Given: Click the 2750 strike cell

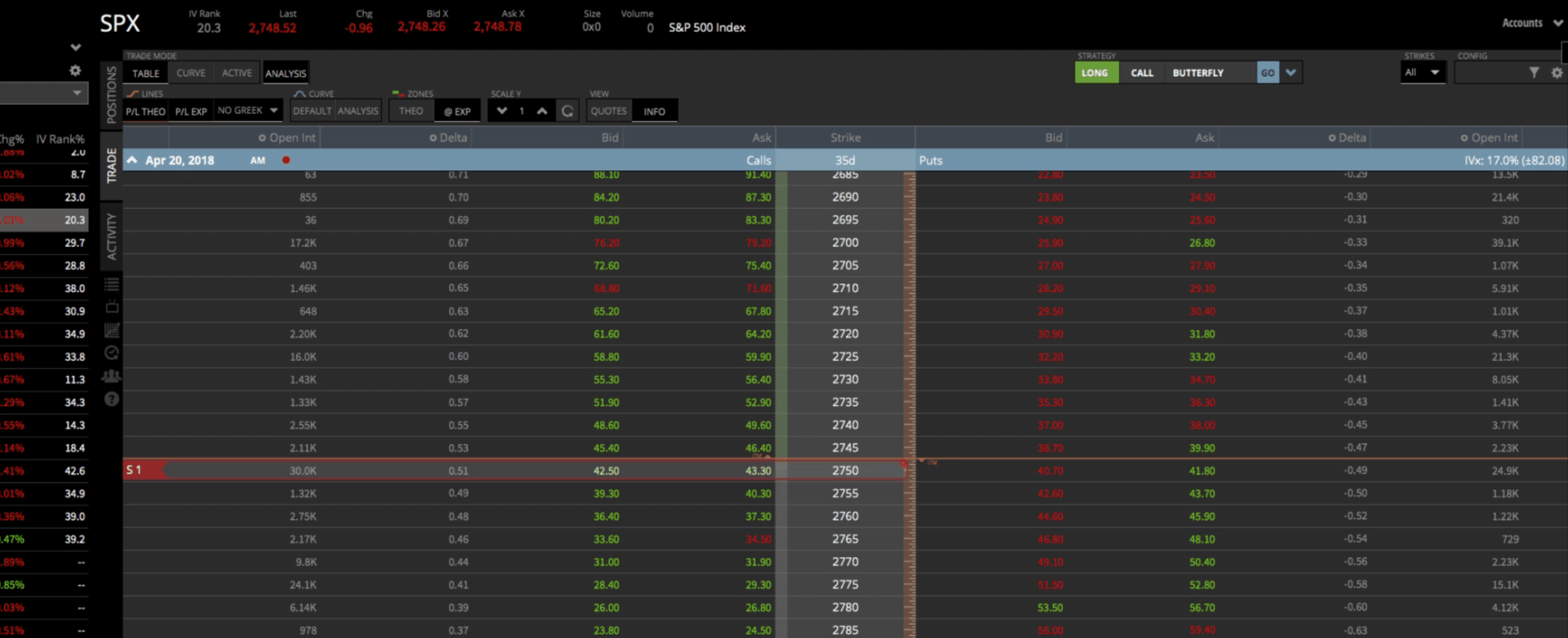Looking at the screenshot, I should pos(846,470).
